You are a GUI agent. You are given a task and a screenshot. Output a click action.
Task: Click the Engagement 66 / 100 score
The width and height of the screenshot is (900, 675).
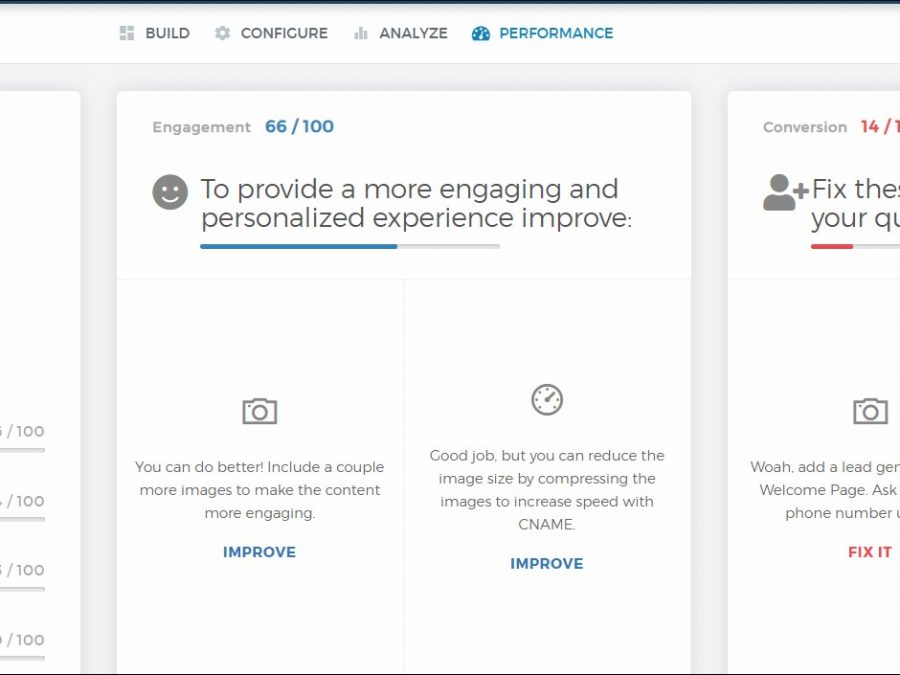pyautogui.click(x=299, y=126)
